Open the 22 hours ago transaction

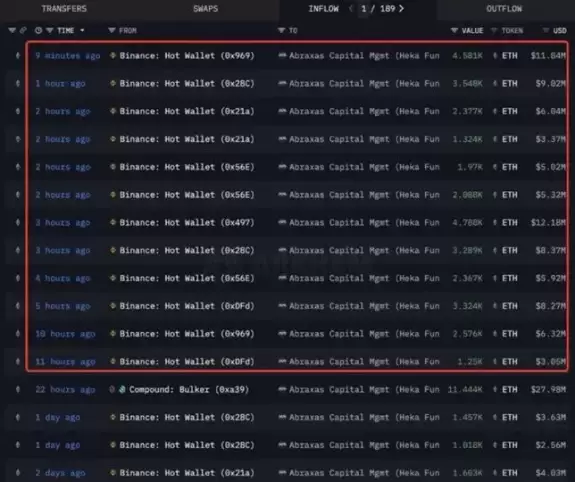65,390
